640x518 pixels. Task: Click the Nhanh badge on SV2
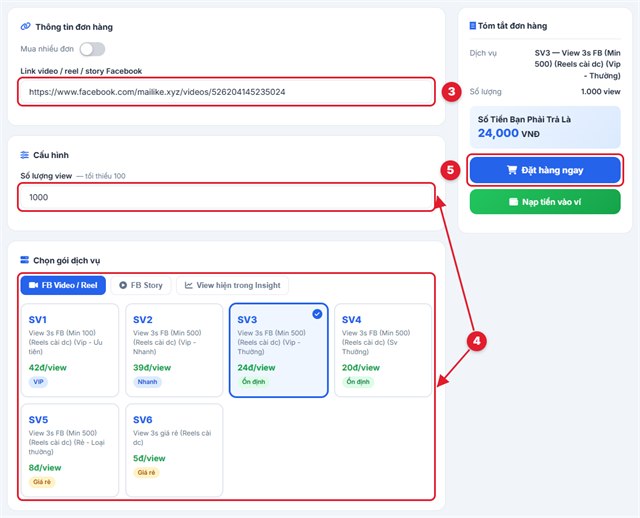147,382
